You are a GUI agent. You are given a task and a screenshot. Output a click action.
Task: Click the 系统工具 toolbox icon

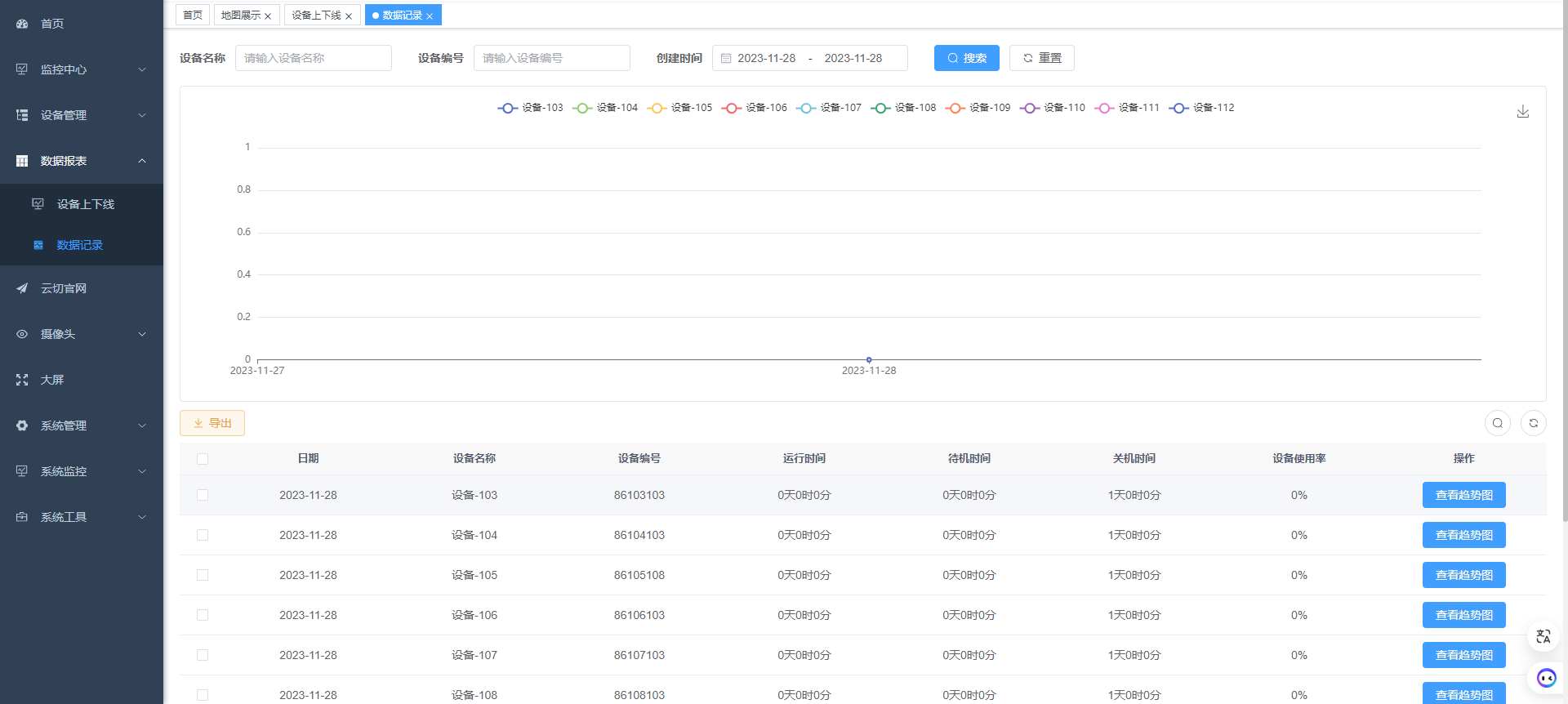click(x=22, y=517)
